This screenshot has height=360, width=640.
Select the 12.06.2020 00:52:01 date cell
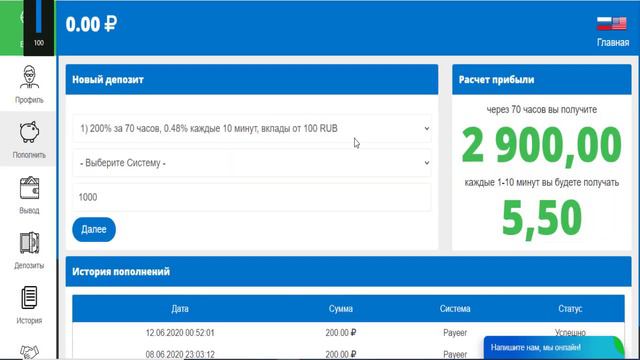click(180, 333)
